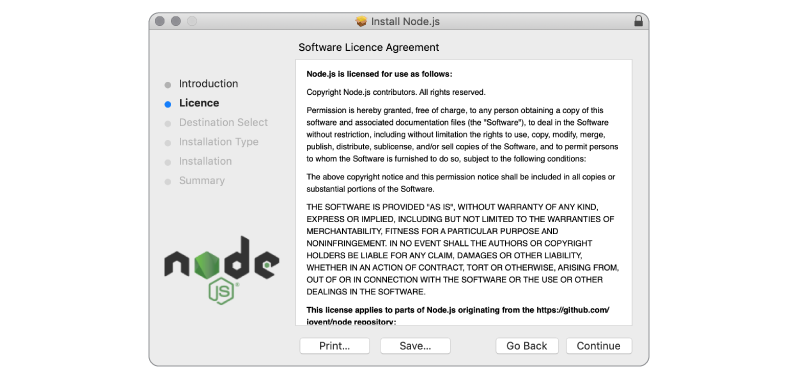
Task: Click the blue bullet beside Licence
Action: [x=168, y=104]
